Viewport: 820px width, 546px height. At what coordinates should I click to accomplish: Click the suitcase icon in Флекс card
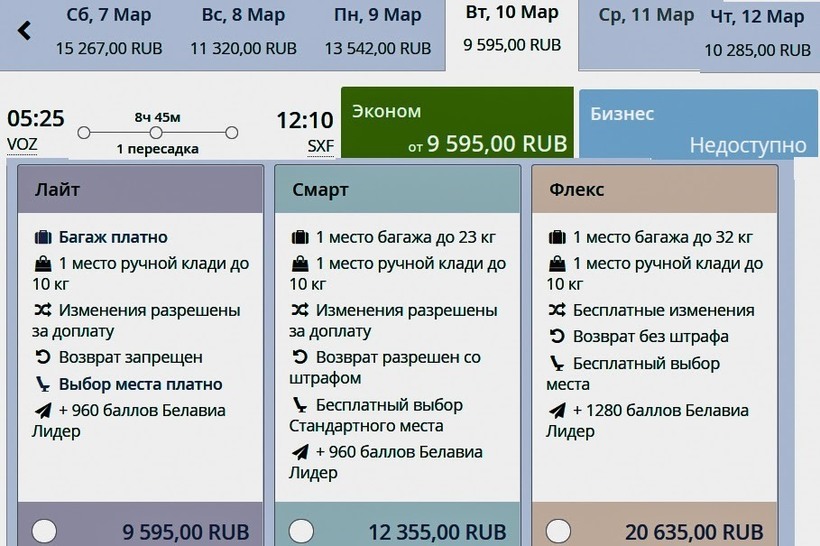coord(557,238)
